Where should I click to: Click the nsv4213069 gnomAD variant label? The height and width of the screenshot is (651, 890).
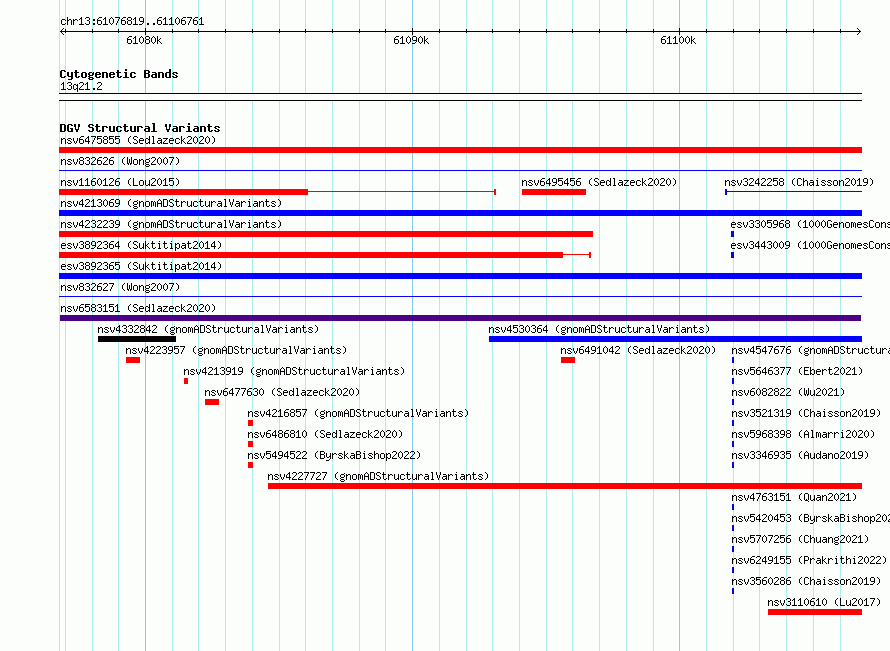click(171, 203)
